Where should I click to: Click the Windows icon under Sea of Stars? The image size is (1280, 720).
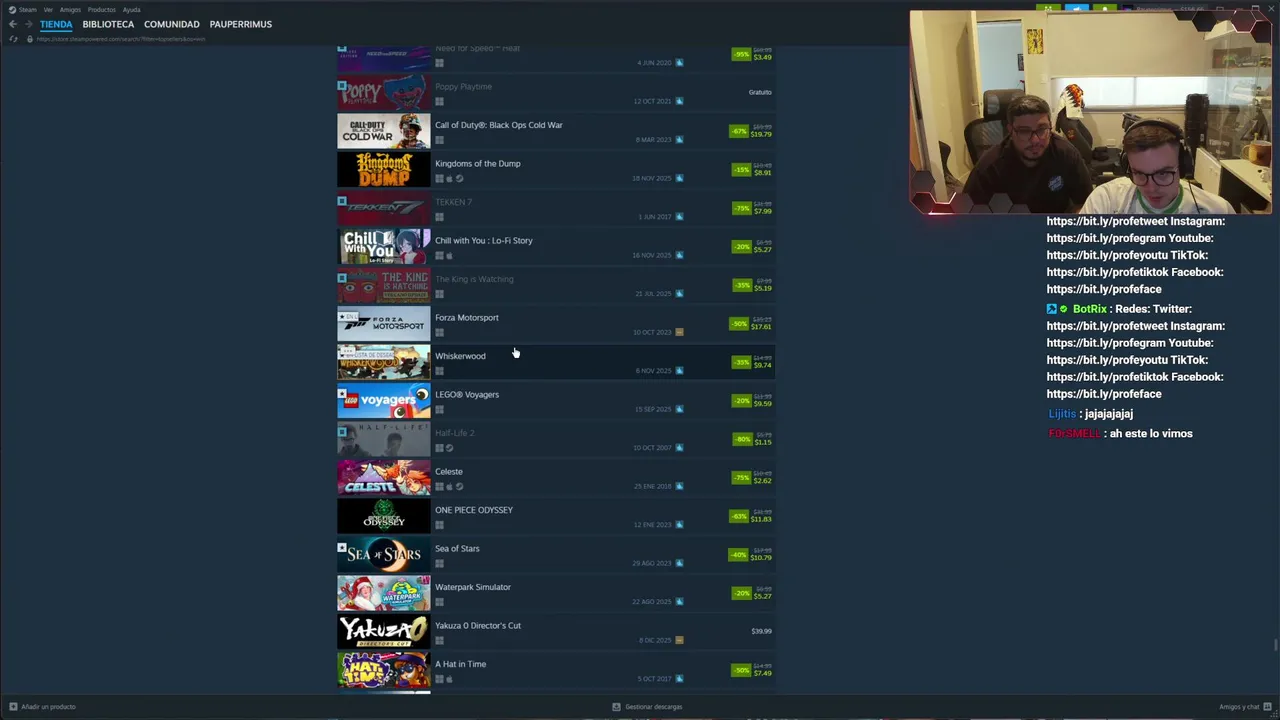[439, 563]
